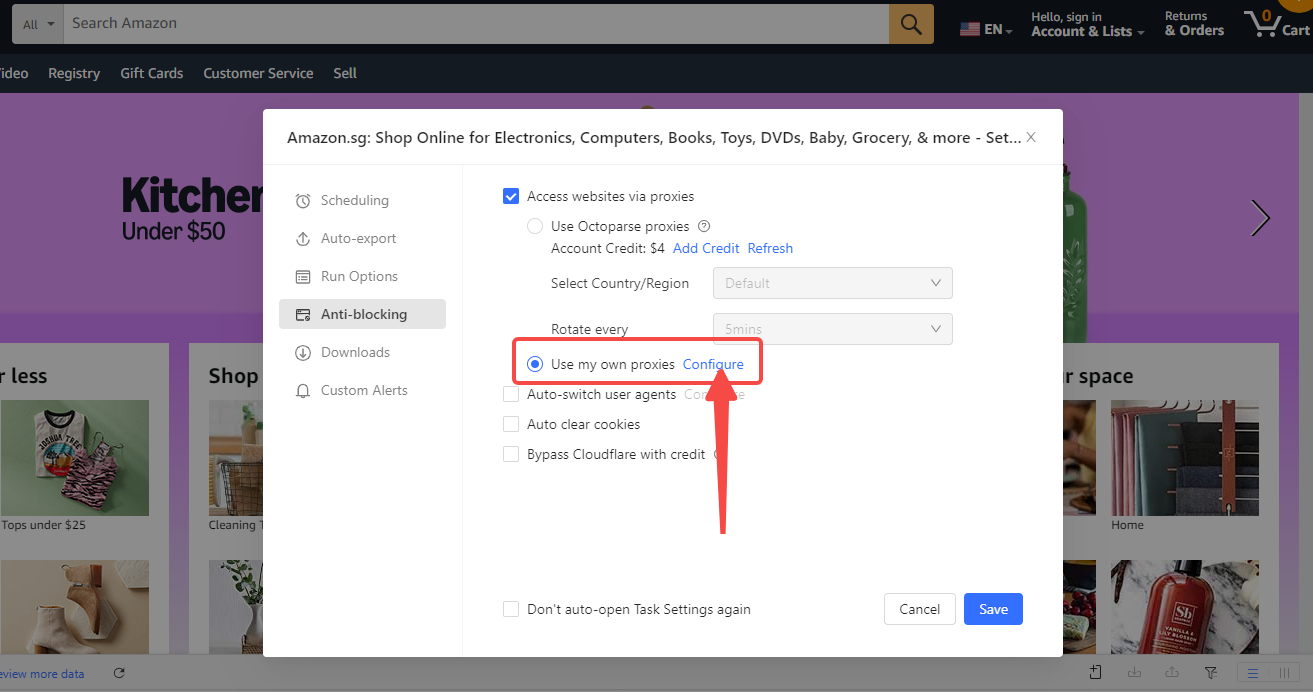Expand the Select Country/Region dropdown
The width and height of the screenshot is (1313, 692).
click(x=832, y=283)
